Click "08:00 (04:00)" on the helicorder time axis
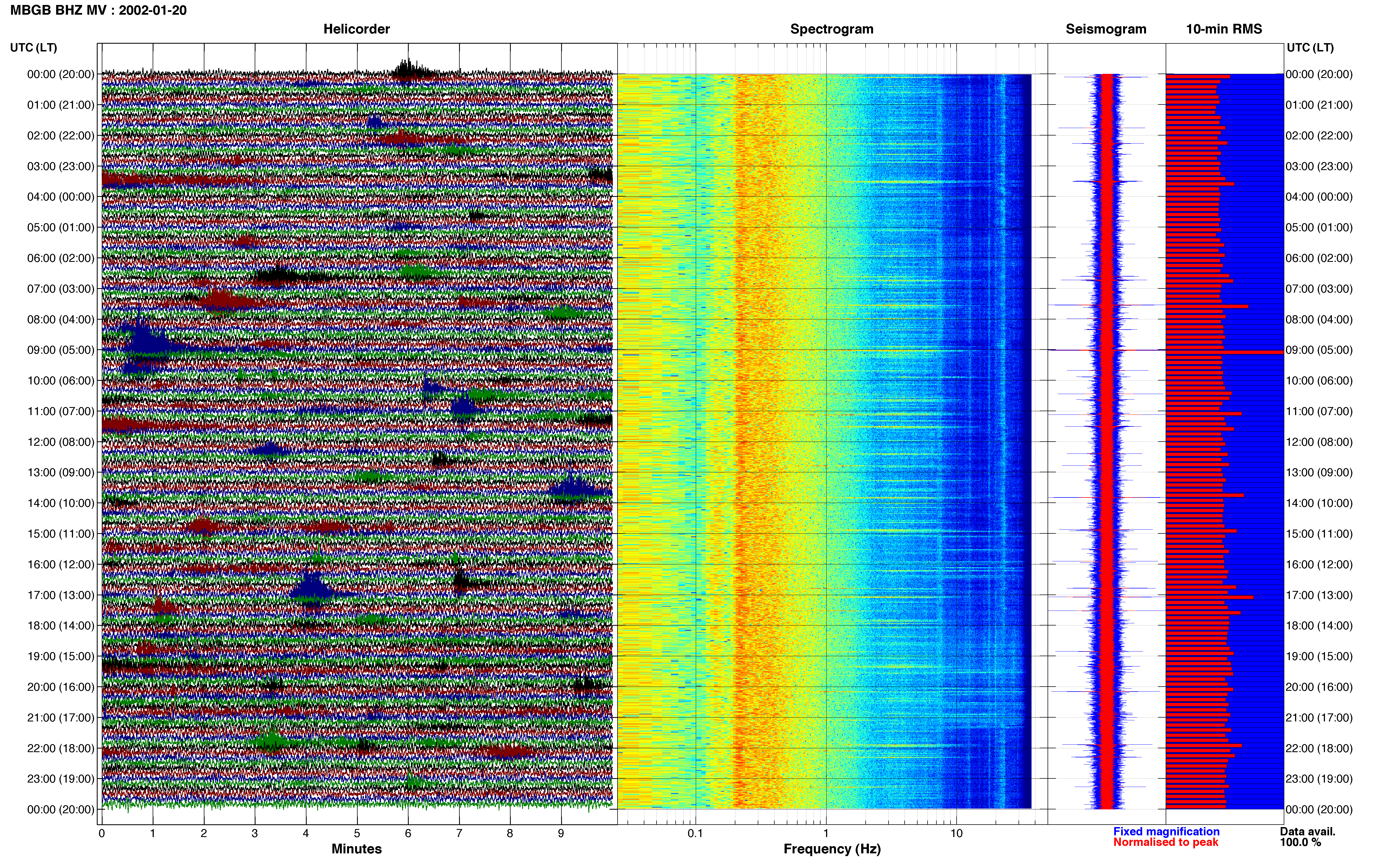The width and height of the screenshot is (1388, 868). (x=61, y=319)
